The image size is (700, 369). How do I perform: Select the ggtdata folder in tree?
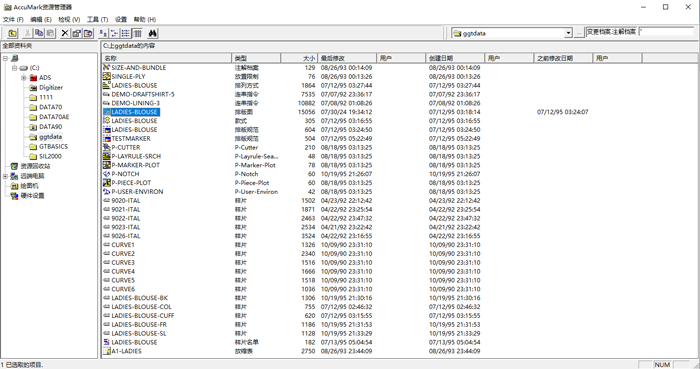(50, 137)
